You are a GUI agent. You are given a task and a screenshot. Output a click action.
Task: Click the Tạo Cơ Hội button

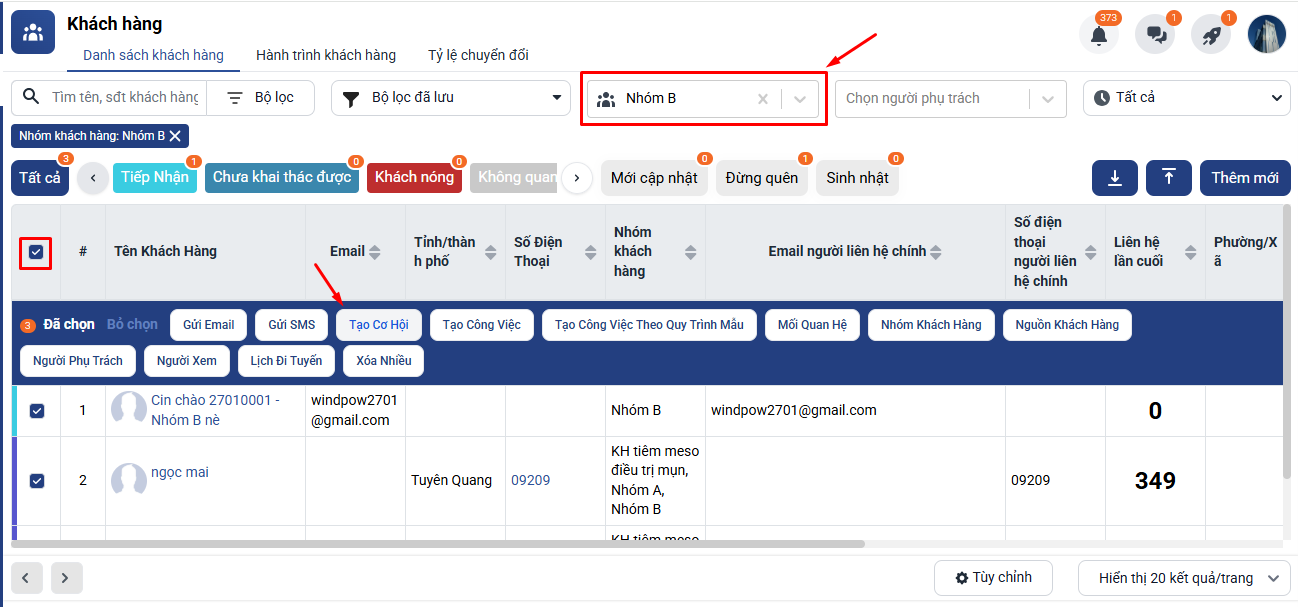(379, 325)
